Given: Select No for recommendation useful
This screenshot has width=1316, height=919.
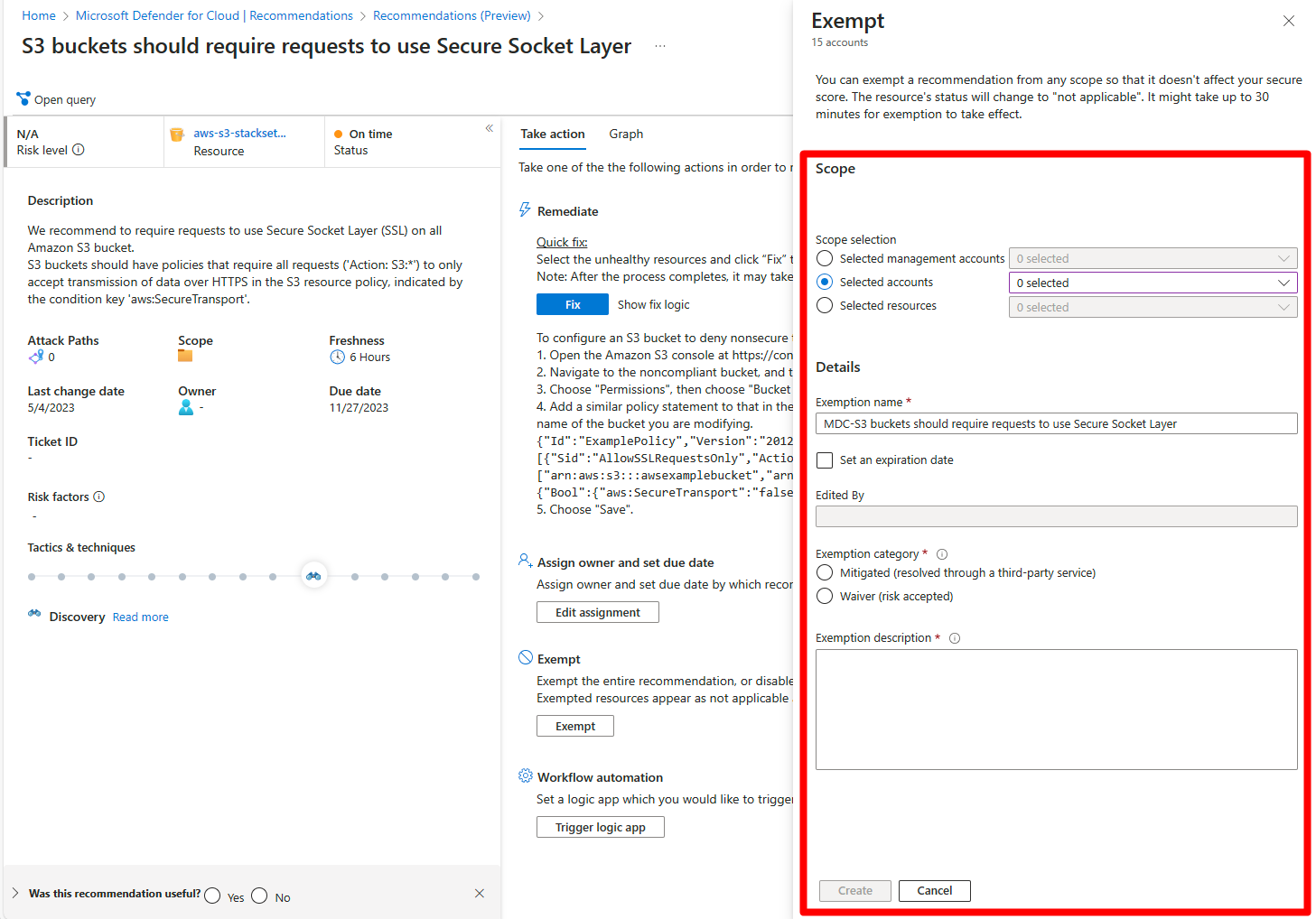Looking at the screenshot, I should [x=260, y=896].
